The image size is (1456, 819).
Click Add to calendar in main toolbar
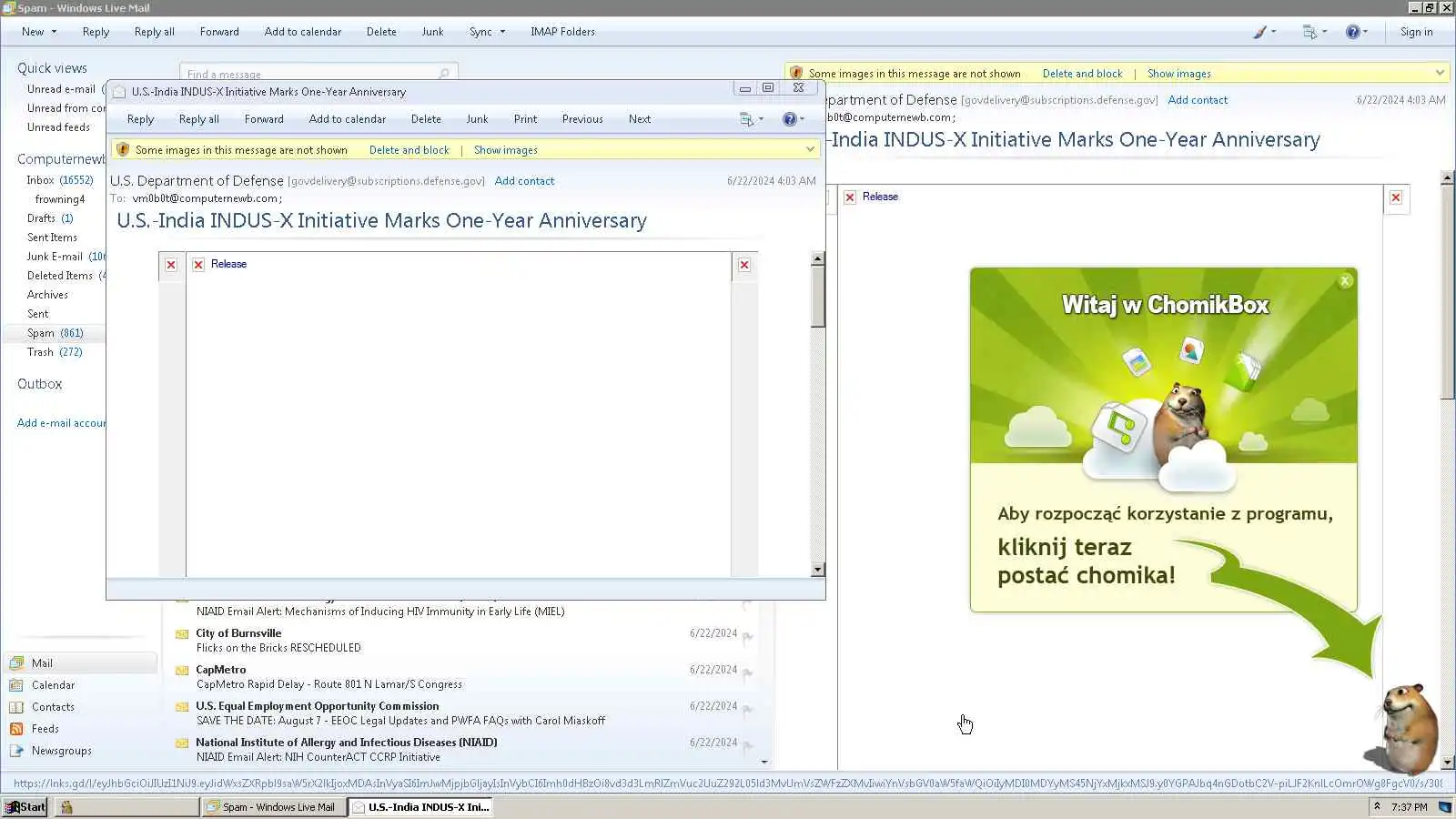(x=303, y=32)
